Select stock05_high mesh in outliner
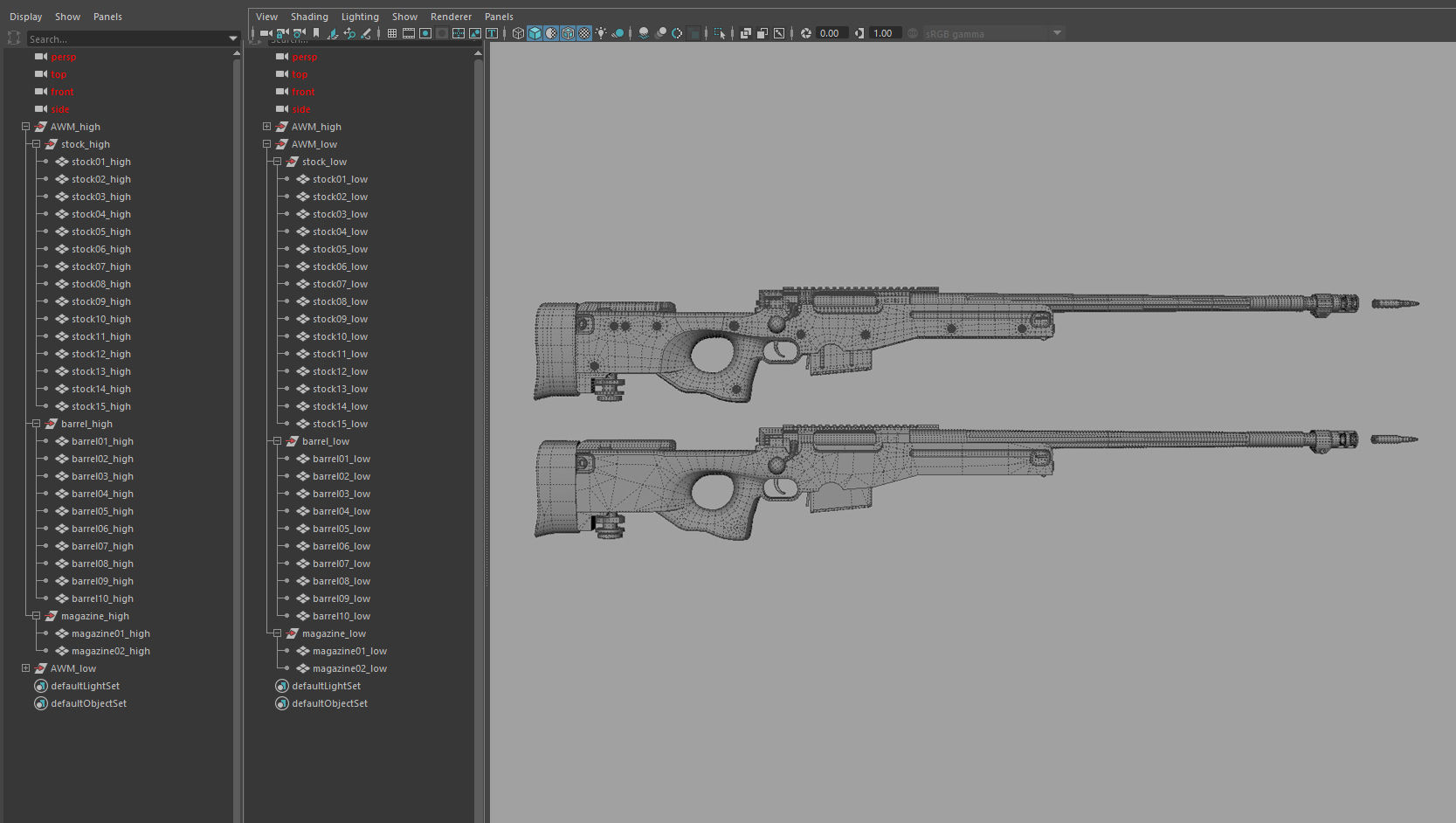 coord(101,232)
